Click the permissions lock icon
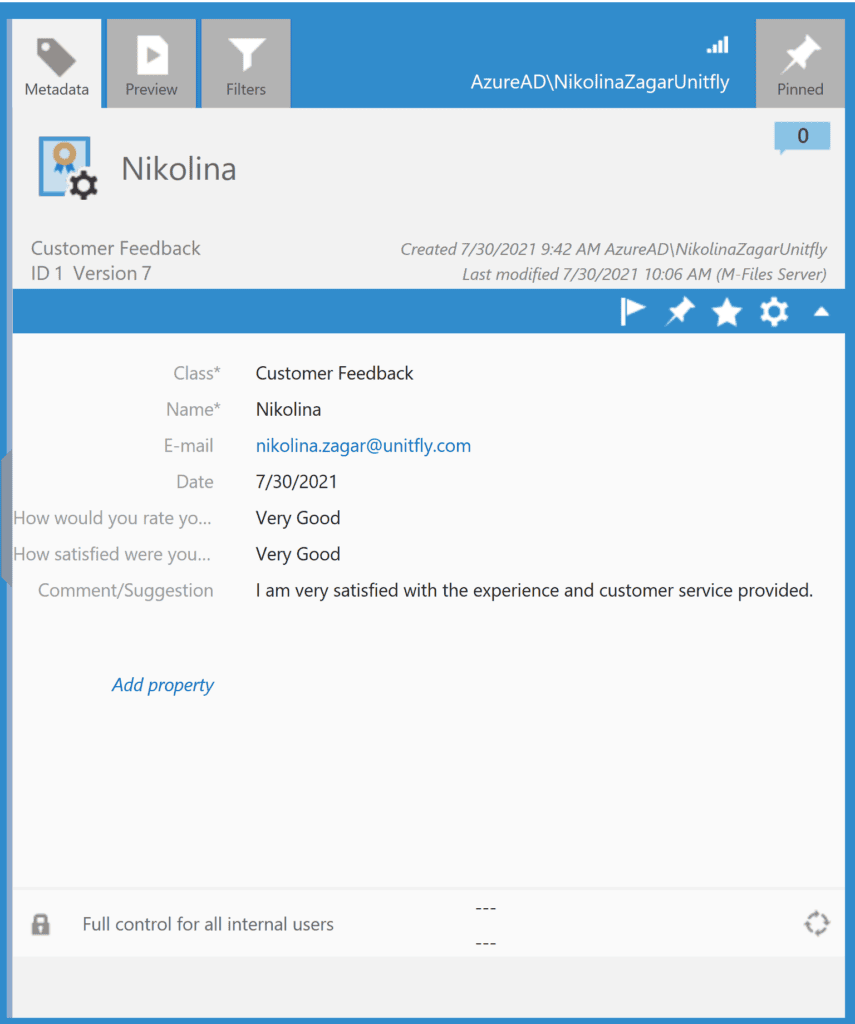The width and height of the screenshot is (855, 1024). [x=40, y=924]
